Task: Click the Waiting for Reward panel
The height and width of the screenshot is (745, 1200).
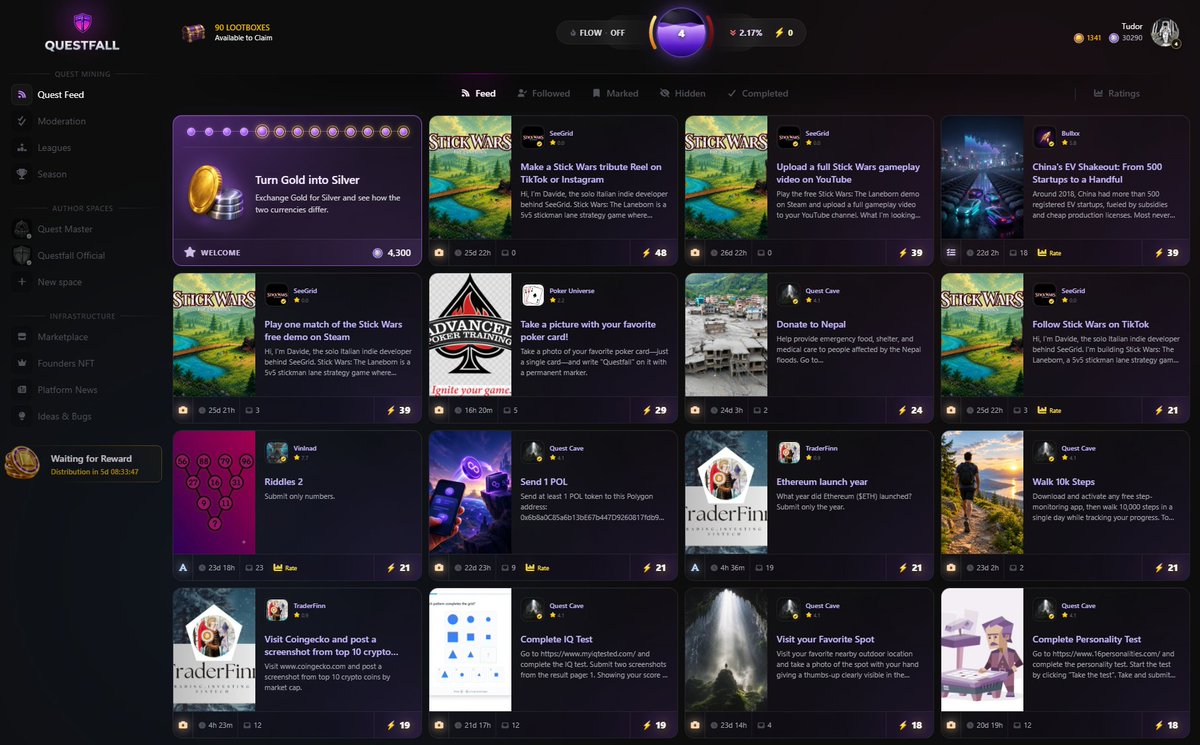Action: coord(83,464)
